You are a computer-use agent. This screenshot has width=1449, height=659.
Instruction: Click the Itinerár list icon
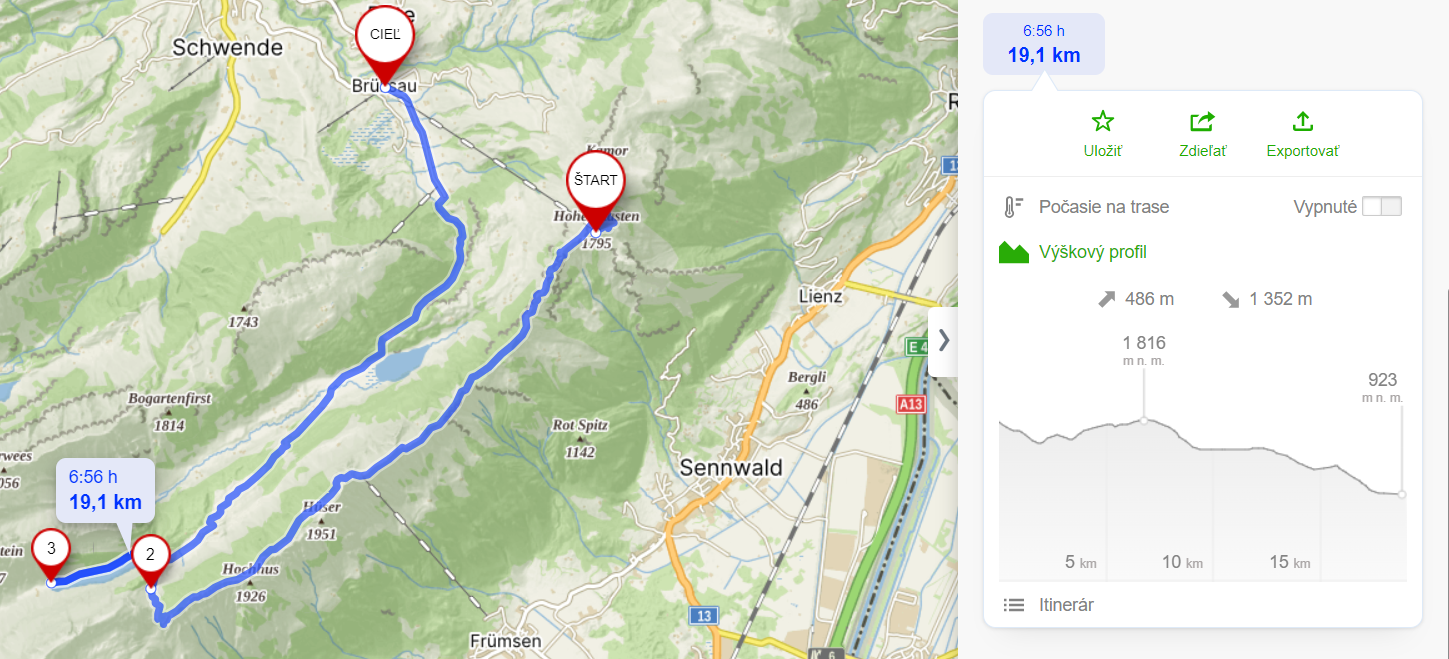click(1014, 605)
